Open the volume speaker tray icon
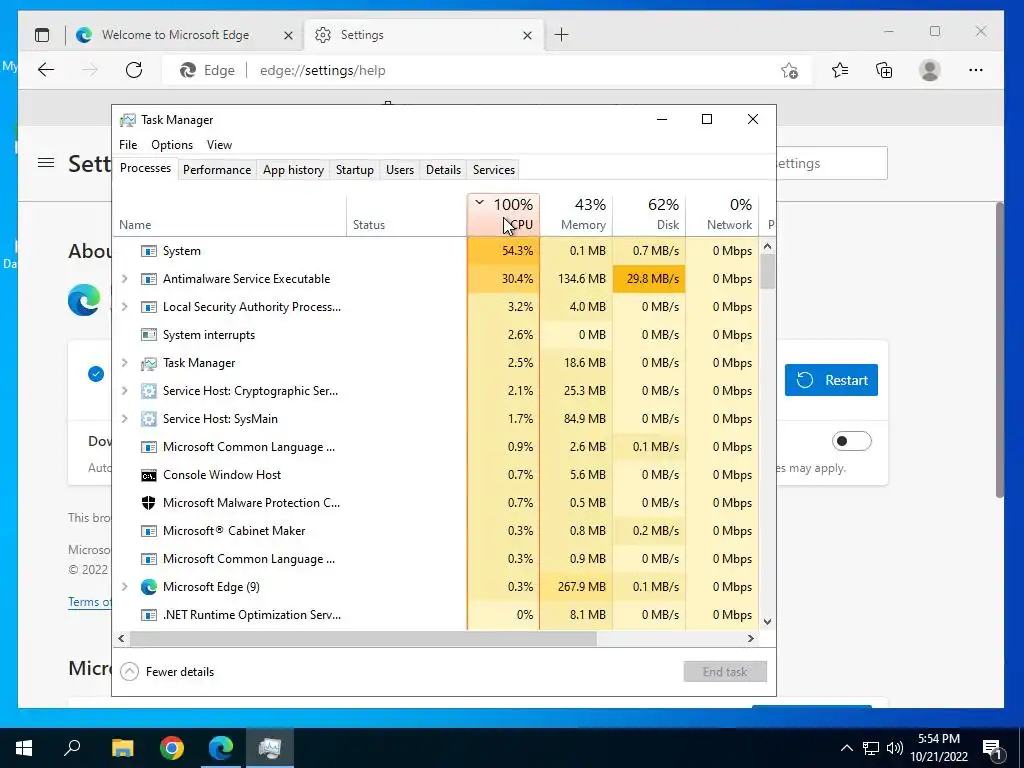The image size is (1024, 768). pos(895,748)
